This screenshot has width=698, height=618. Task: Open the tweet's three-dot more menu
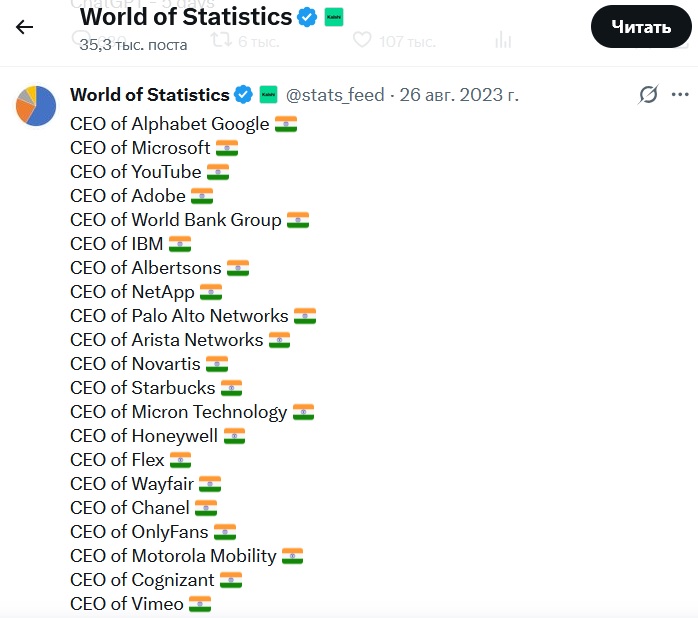click(680, 94)
